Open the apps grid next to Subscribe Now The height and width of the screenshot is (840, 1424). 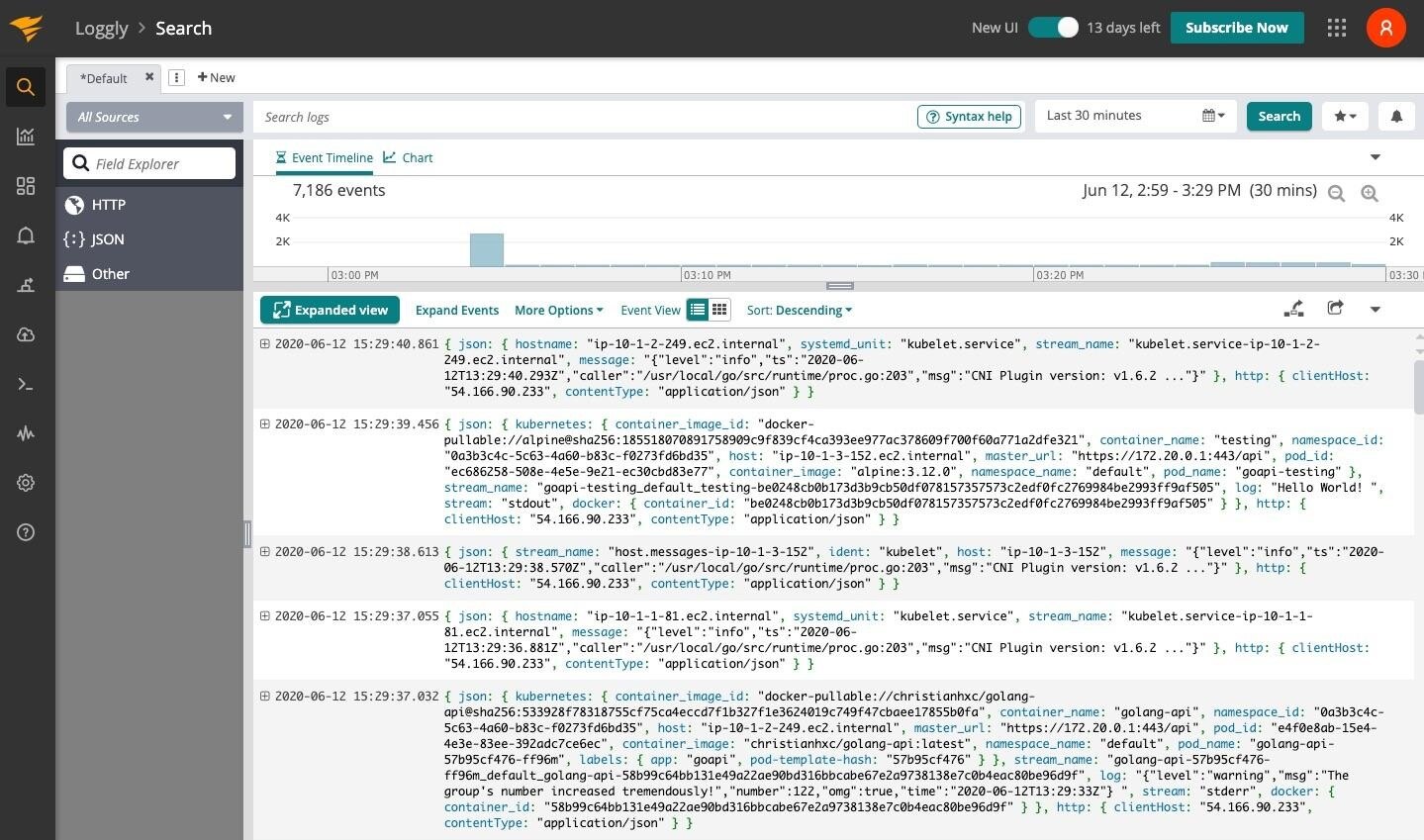(x=1336, y=27)
